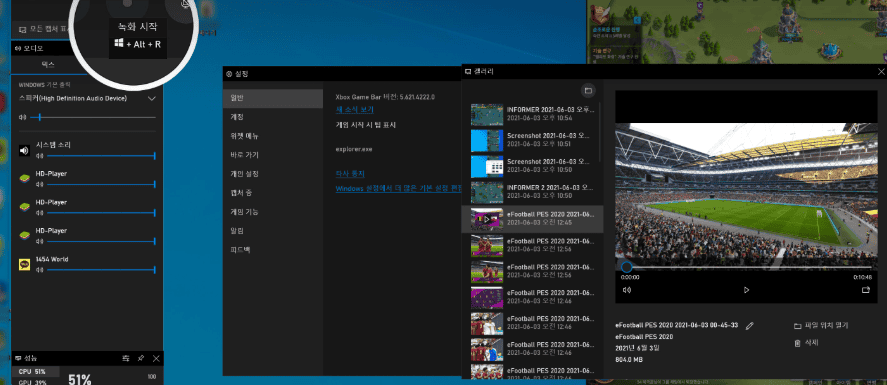
Task: Click the 1454 World app icon
Action: tap(24, 265)
